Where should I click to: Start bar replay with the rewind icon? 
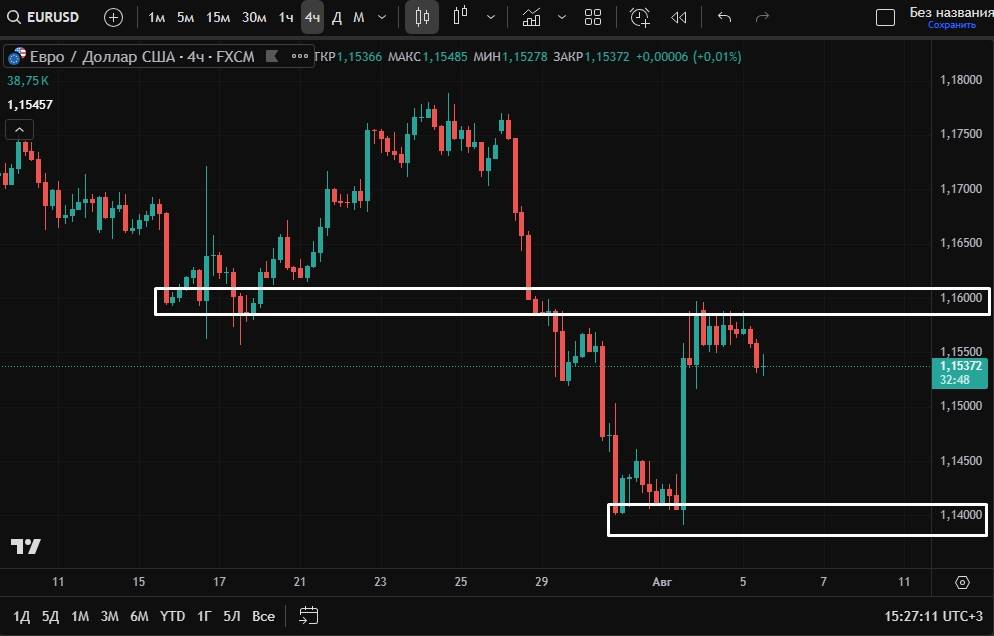679,17
